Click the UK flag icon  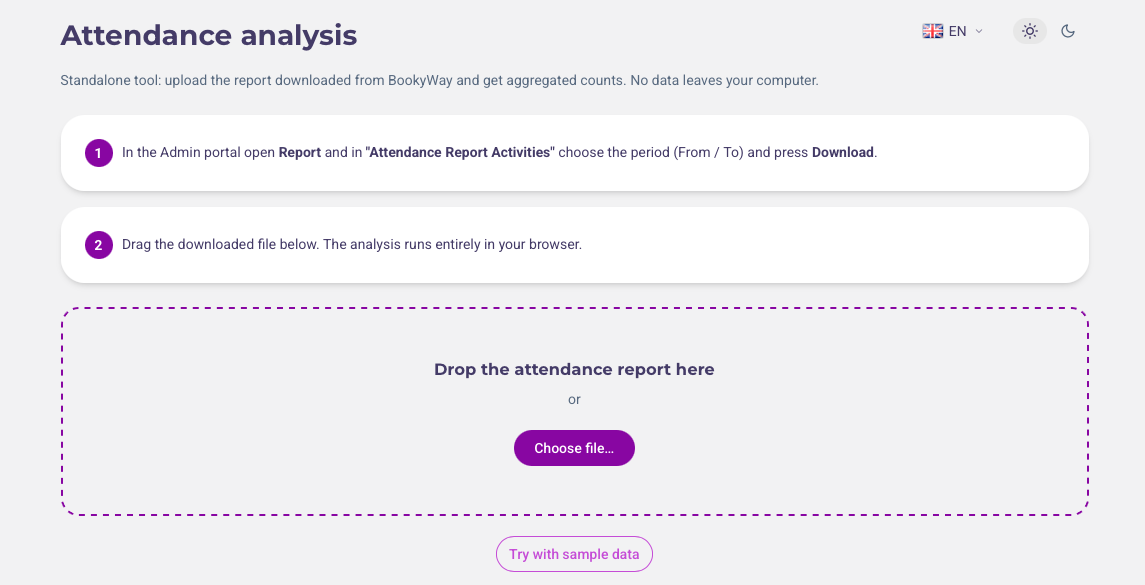933,31
